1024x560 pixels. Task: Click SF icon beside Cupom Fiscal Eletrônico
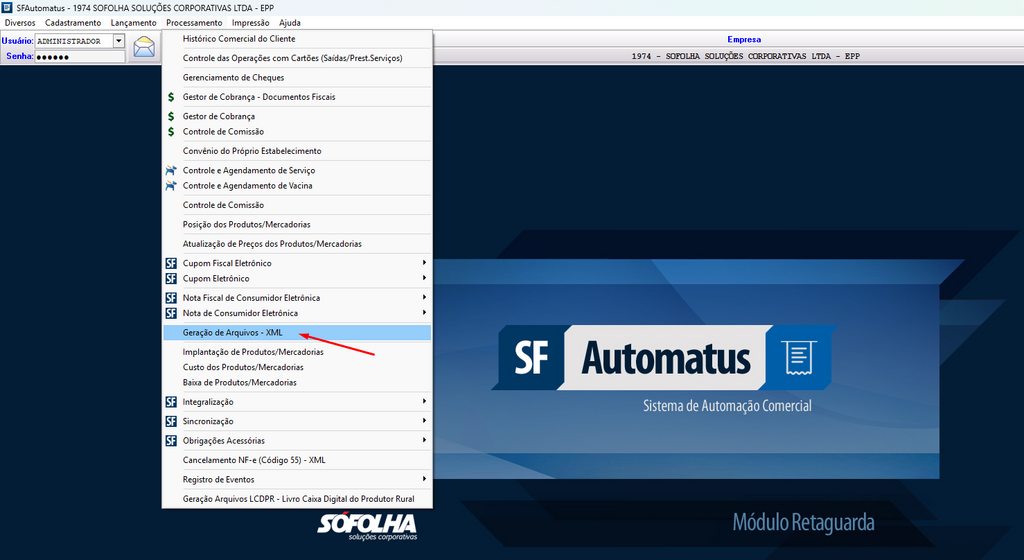tap(171, 264)
